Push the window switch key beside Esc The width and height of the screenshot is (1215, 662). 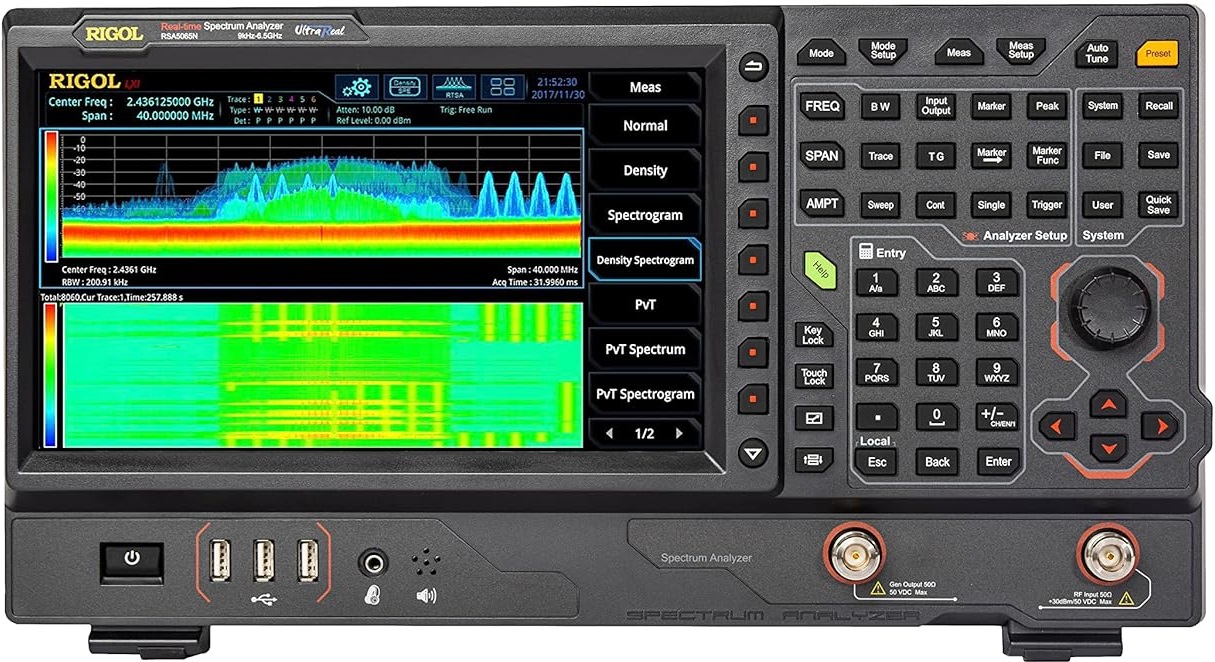point(813,460)
